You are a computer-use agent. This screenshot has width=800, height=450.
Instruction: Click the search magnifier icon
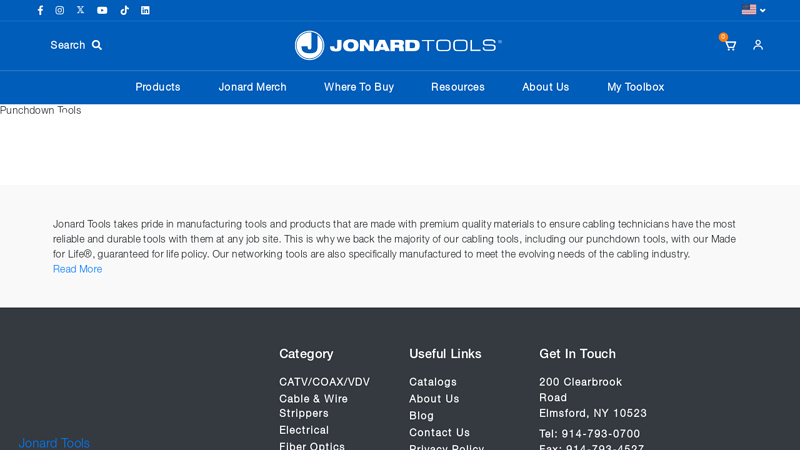point(97,45)
